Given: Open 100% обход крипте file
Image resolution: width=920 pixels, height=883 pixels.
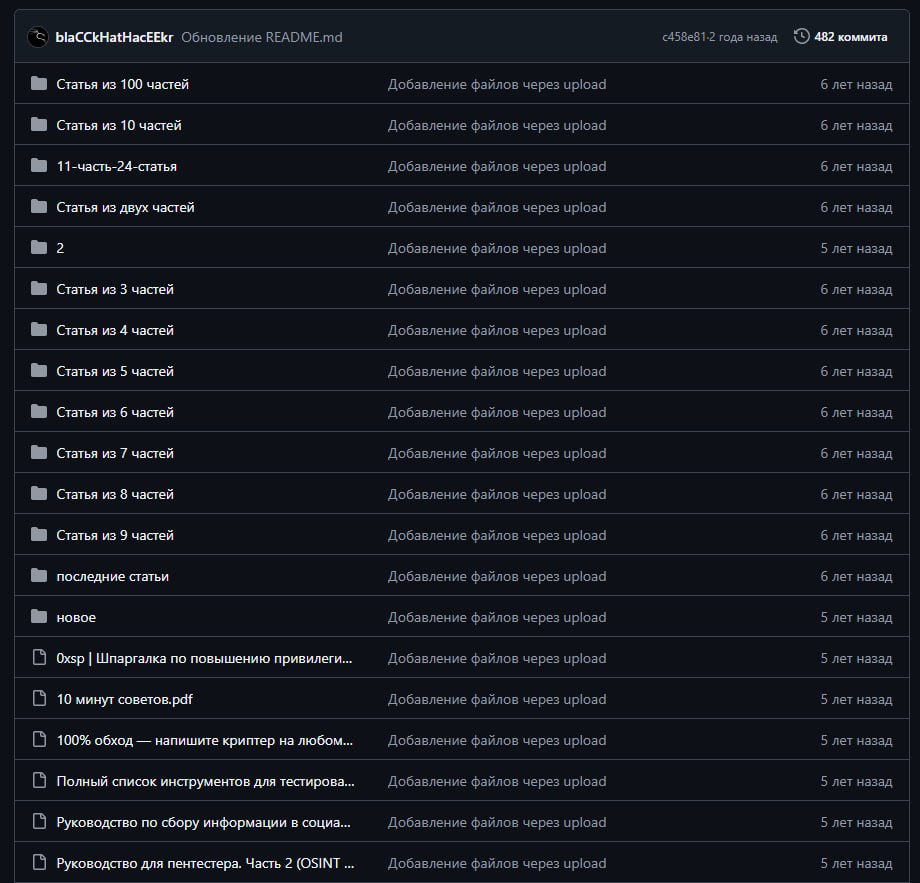Looking at the screenshot, I should coord(205,740).
